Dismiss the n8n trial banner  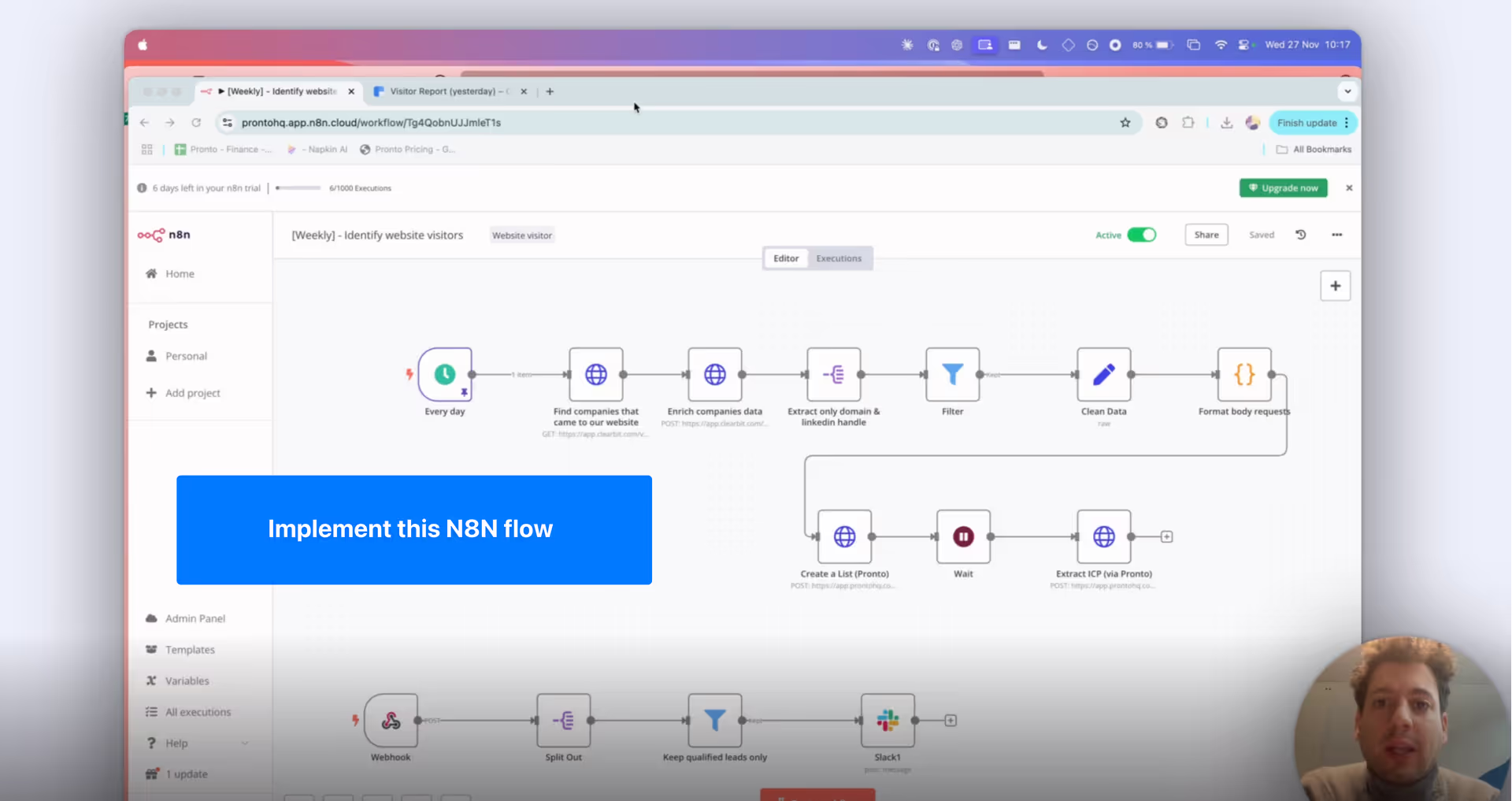point(1349,188)
